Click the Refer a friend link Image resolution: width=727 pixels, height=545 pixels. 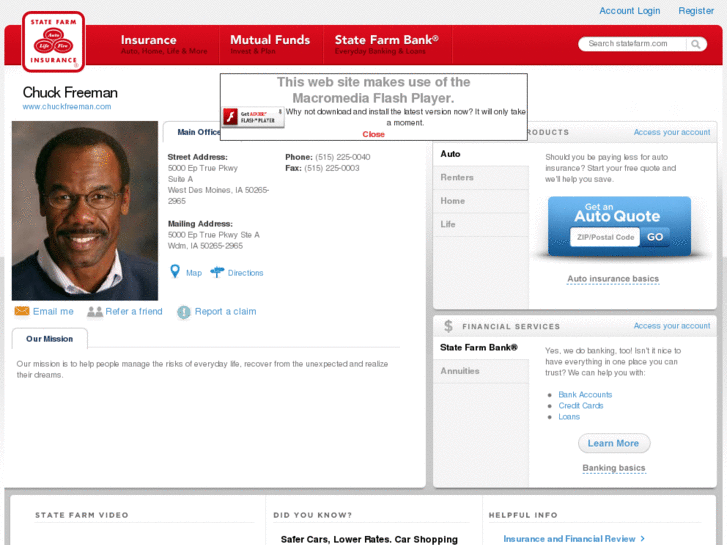(x=134, y=311)
